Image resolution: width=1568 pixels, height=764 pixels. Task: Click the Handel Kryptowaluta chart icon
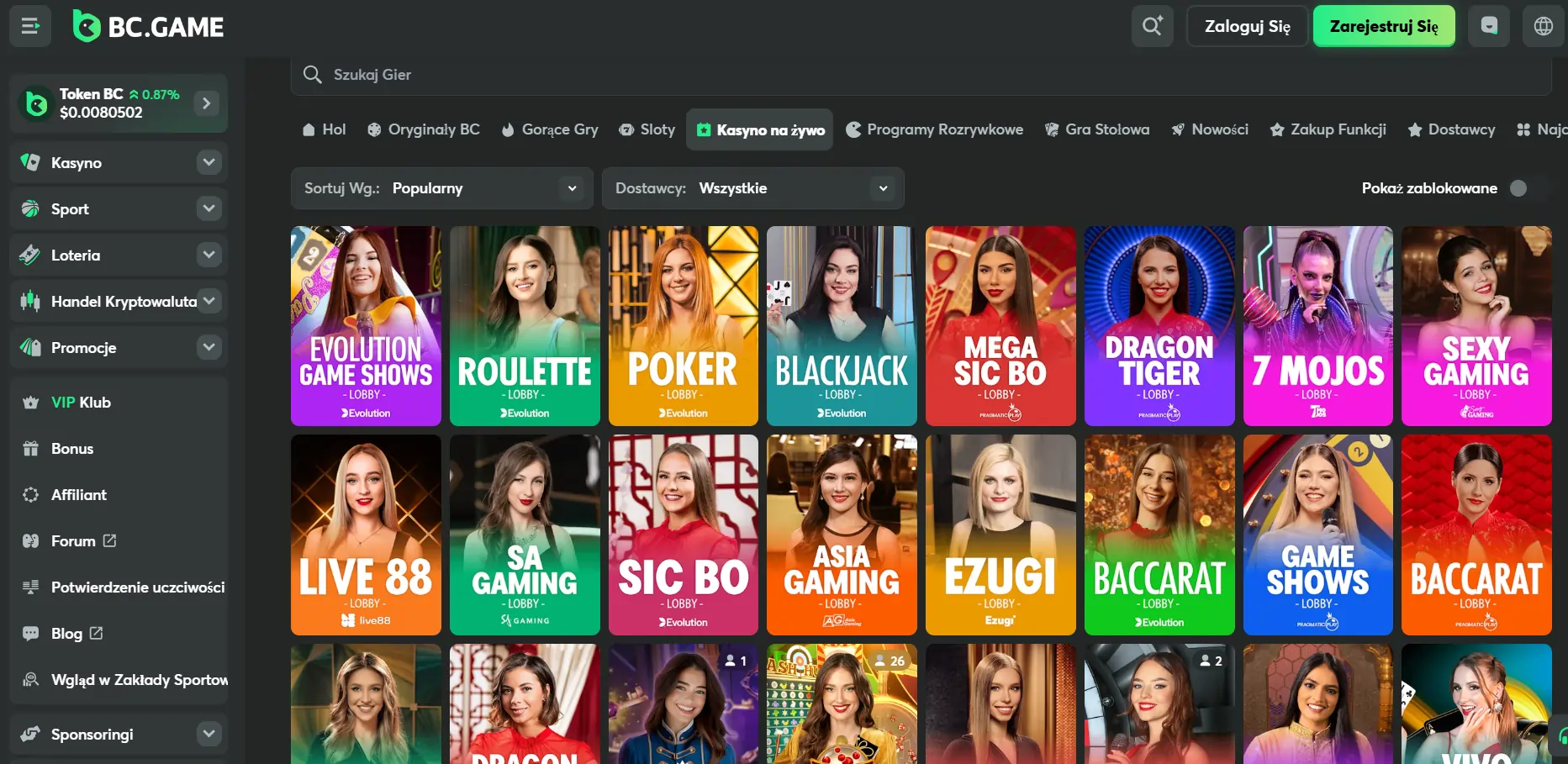(x=30, y=301)
